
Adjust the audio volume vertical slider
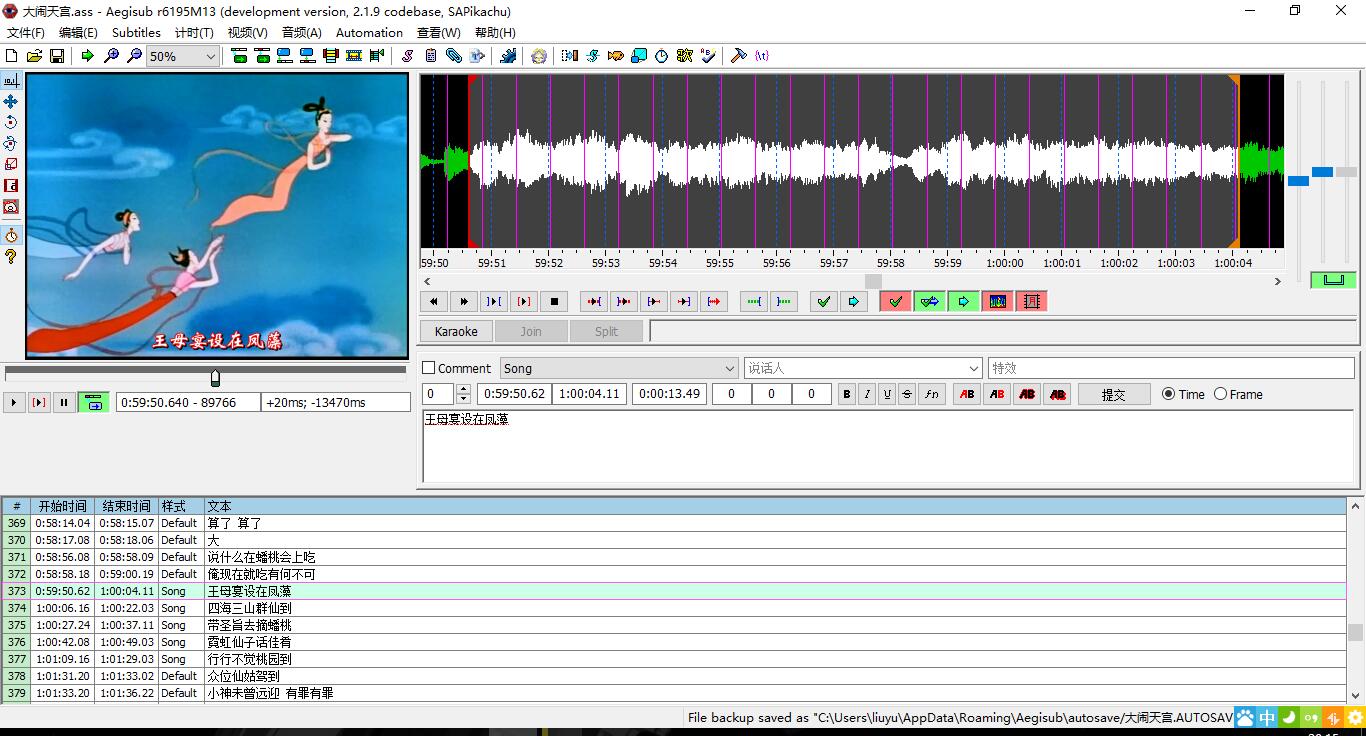pyautogui.click(x=1346, y=172)
